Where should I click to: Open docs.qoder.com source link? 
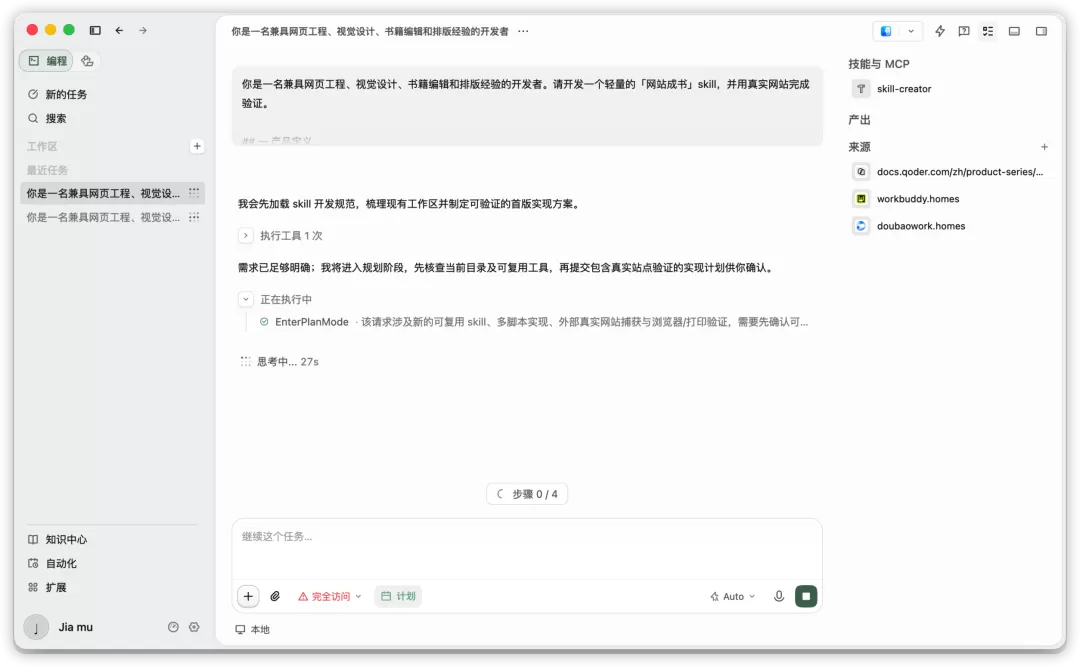pyautogui.click(x=959, y=172)
